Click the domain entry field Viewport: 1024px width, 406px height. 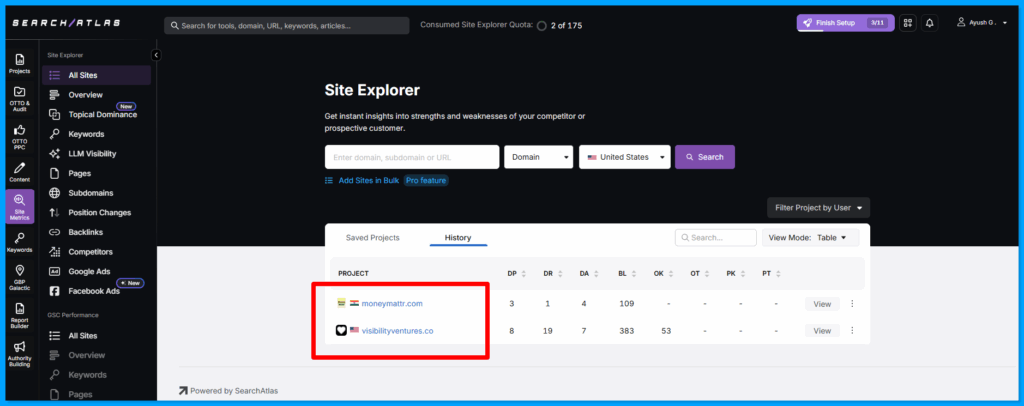[412, 157]
